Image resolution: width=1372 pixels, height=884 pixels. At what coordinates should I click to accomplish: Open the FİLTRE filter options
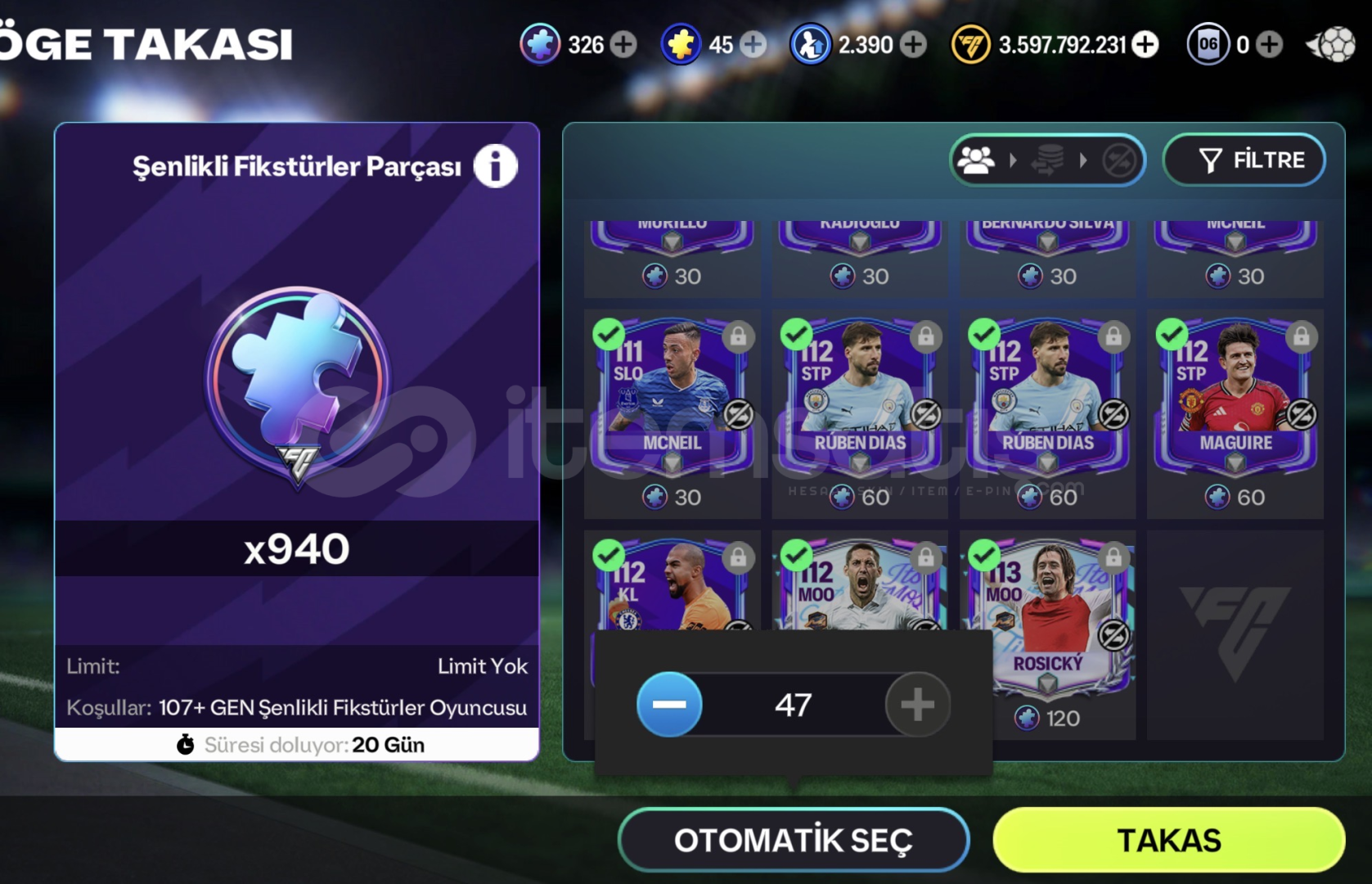pos(1244,160)
